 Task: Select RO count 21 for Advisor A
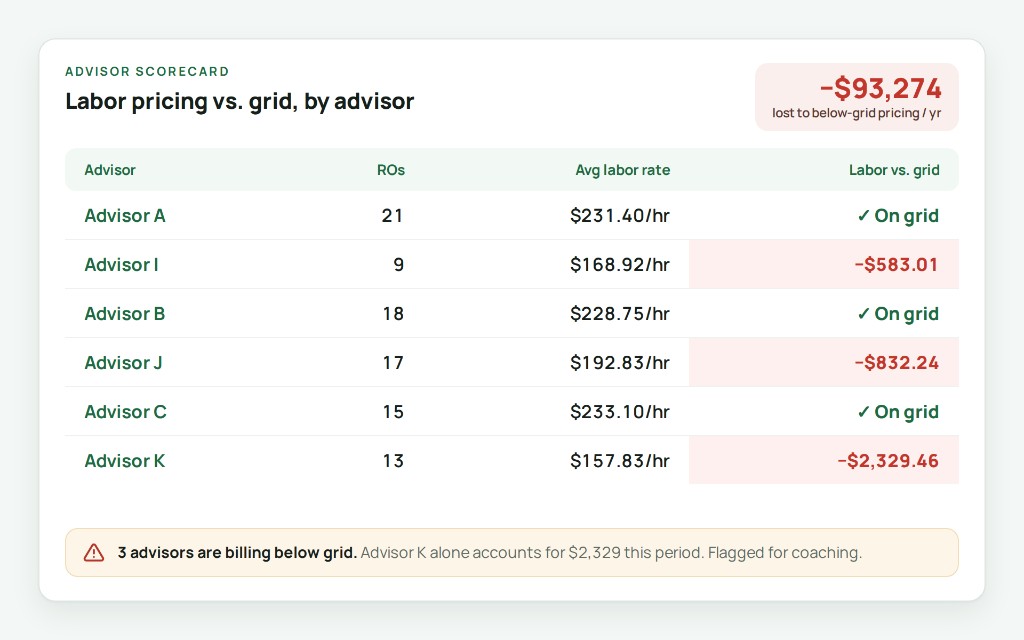pos(392,216)
